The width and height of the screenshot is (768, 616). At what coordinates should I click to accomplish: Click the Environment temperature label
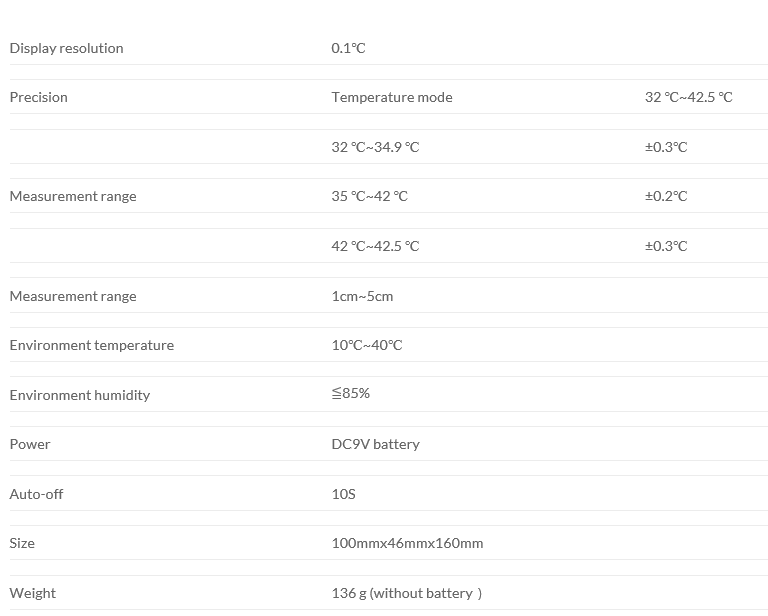(92, 345)
